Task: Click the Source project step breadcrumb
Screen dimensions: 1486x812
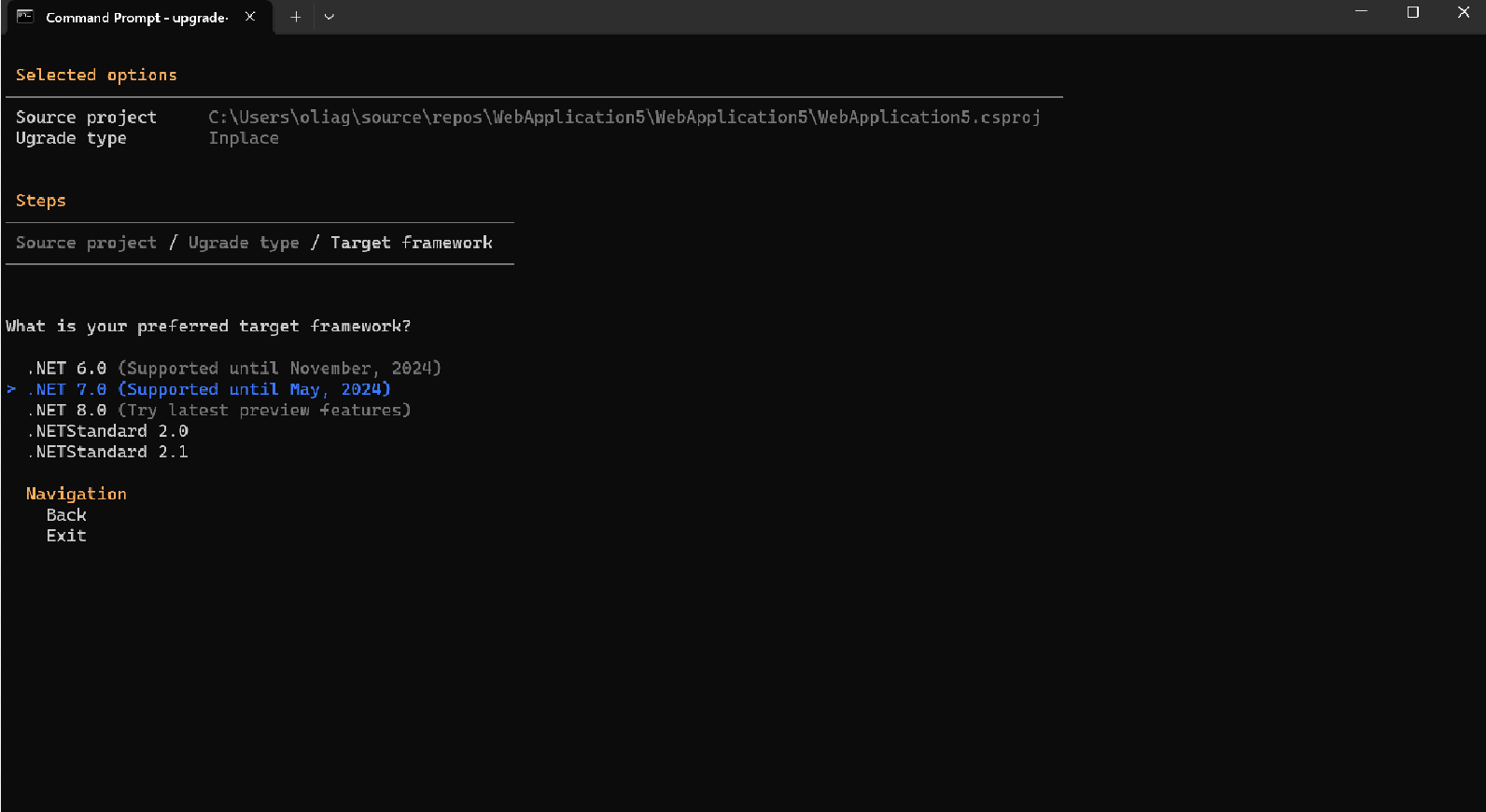Action: (86, 243)
